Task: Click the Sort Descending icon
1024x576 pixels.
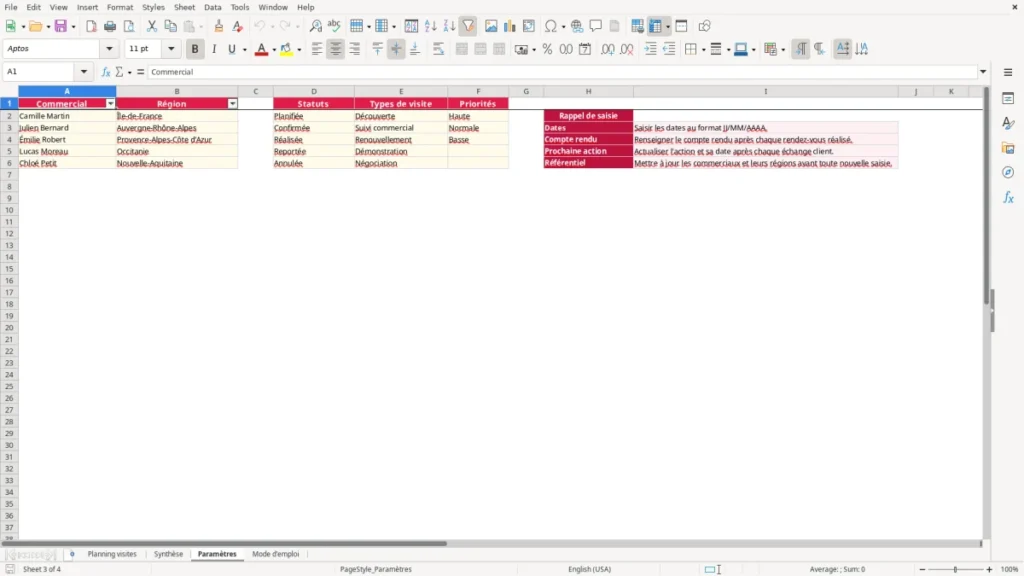Action: point(449,26)
